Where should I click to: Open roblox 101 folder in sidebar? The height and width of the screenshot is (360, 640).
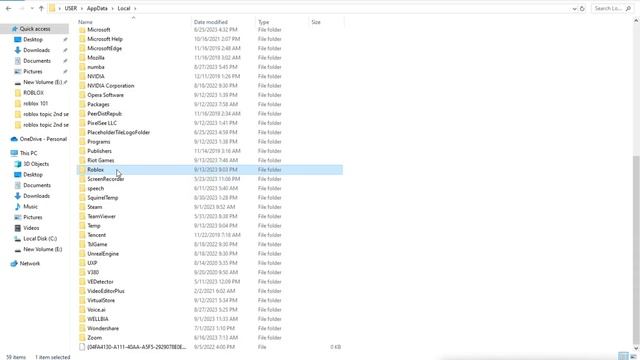tap(35, 103)
